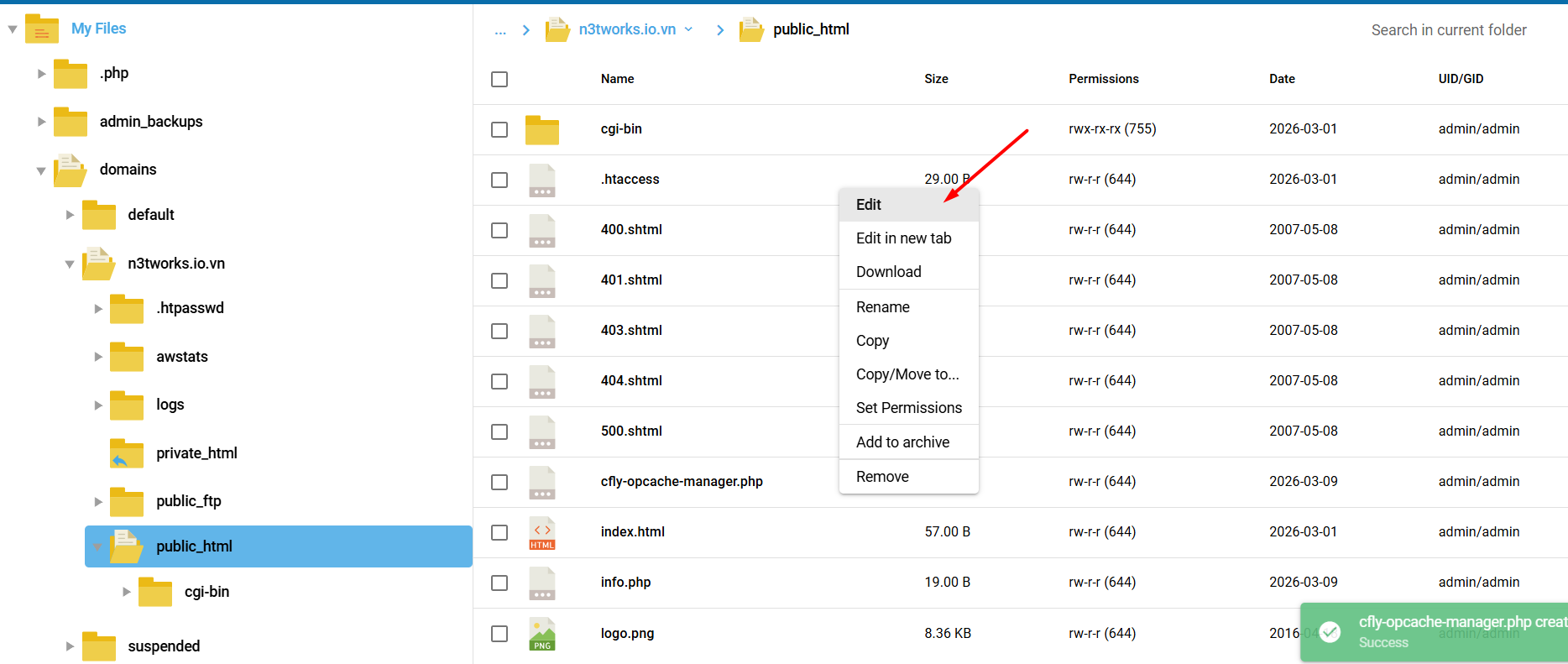The width and height of the screenshot is (1568, 664).
Task: Collapse the domains tree node
Action: pyautogui.click(x=41, y=170)
